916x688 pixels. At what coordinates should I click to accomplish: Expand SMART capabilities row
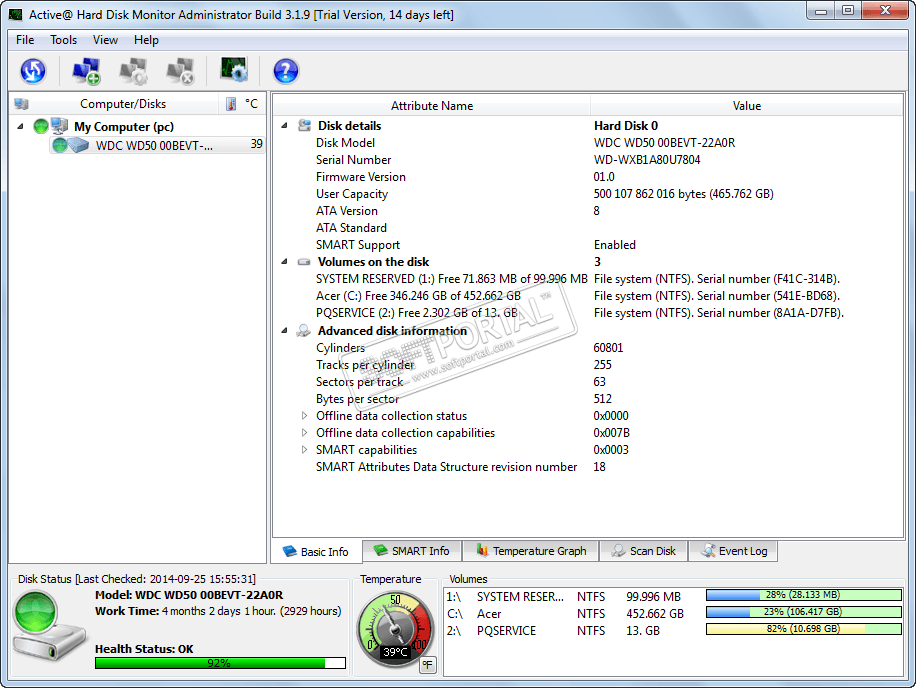(x=304, y=450)
